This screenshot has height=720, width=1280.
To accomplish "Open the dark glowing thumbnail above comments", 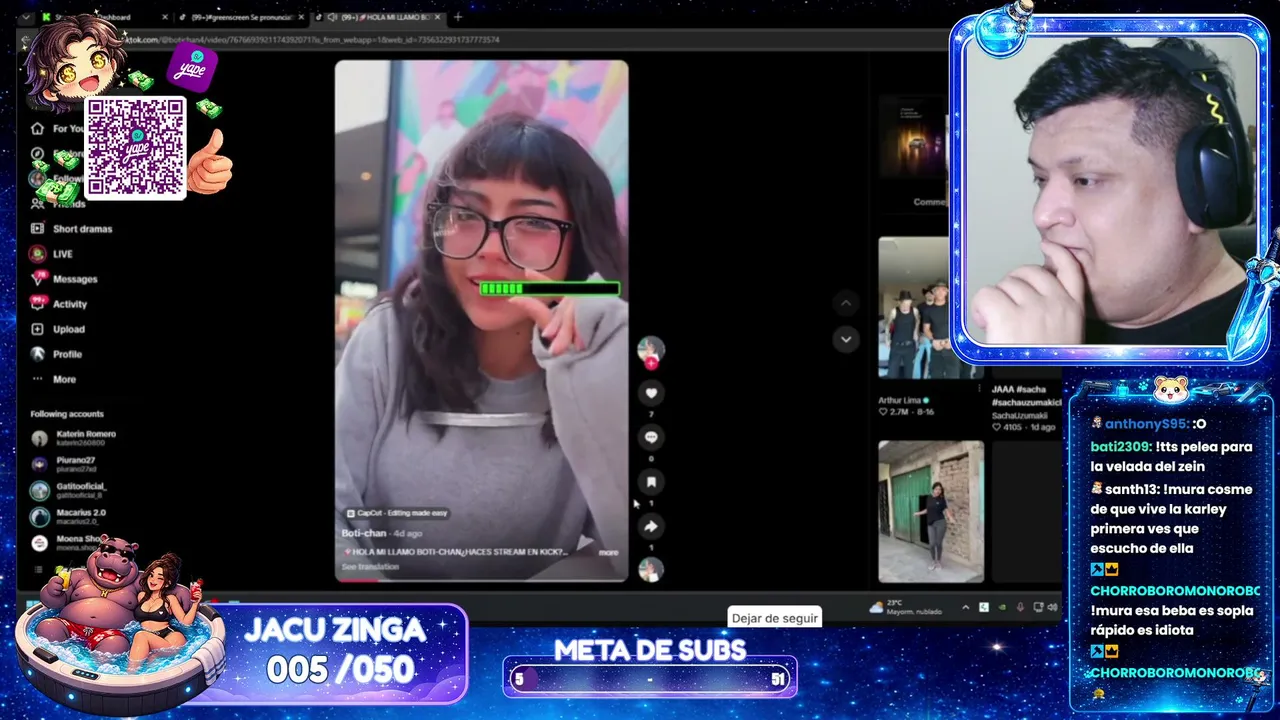I will (x=913, y=138).
